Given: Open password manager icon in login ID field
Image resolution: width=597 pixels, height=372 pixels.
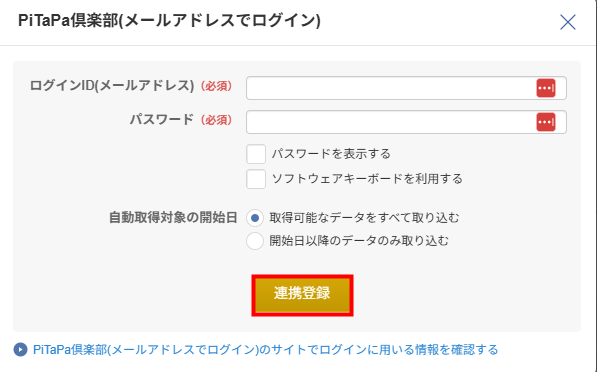Looking at the screenshot, I should [x=546, y=88].
